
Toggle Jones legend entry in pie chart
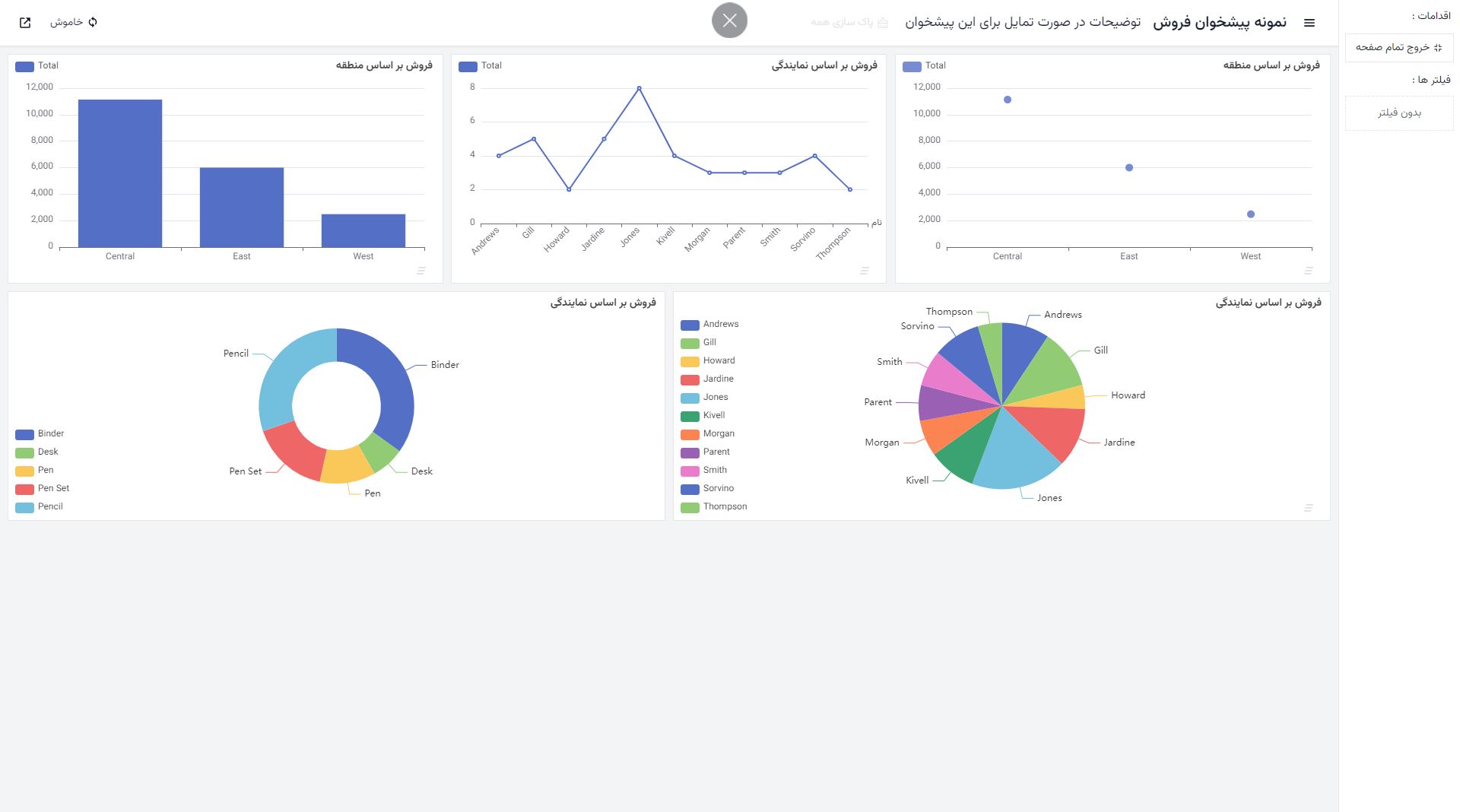pyautogui.click(x=704, y=398)
